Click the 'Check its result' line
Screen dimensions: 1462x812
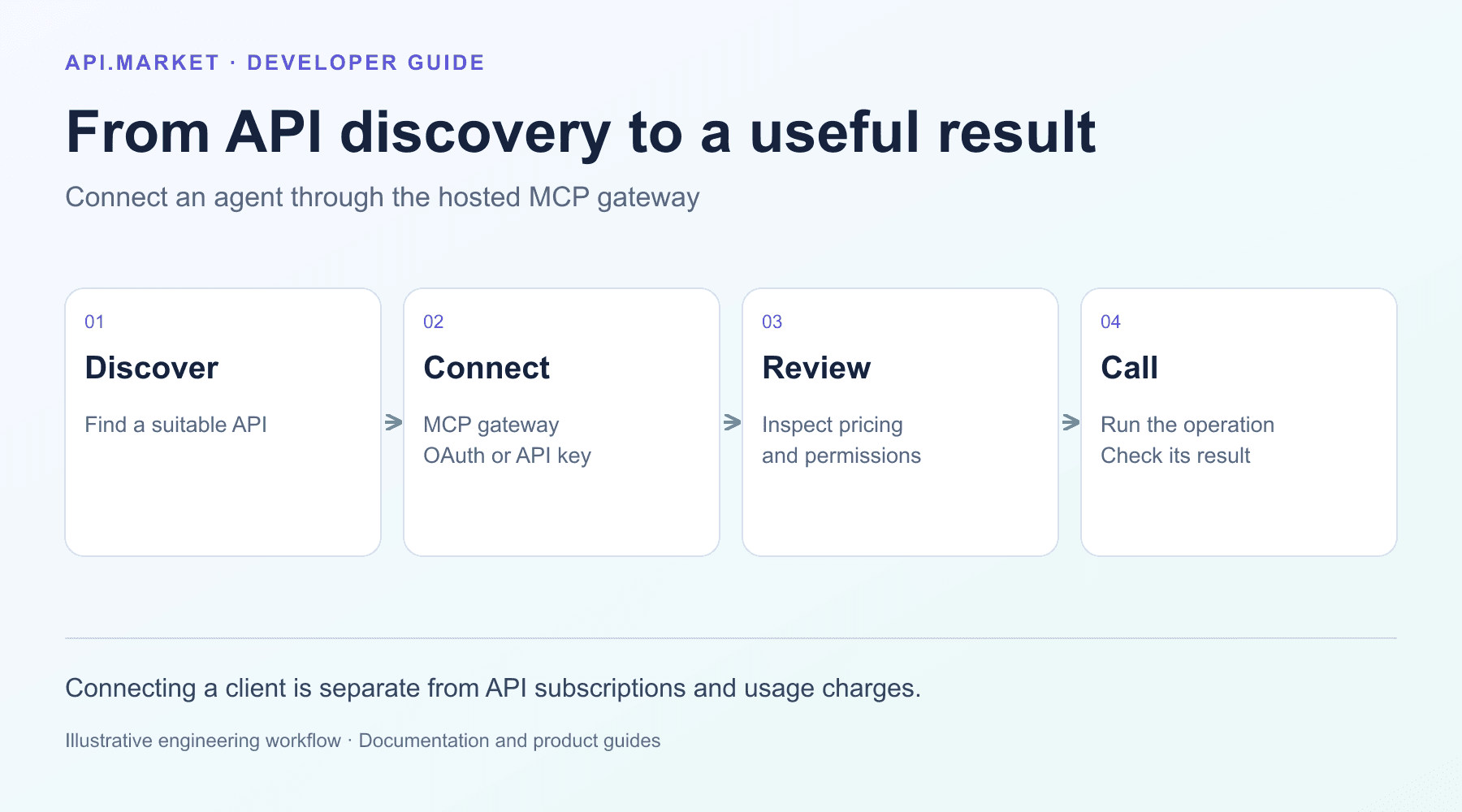(x=1175, y=456)
